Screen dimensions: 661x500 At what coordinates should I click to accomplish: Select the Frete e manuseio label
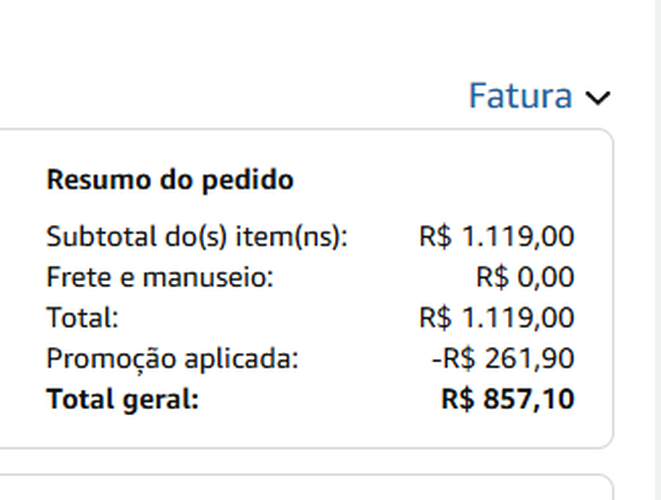[160, 278]
